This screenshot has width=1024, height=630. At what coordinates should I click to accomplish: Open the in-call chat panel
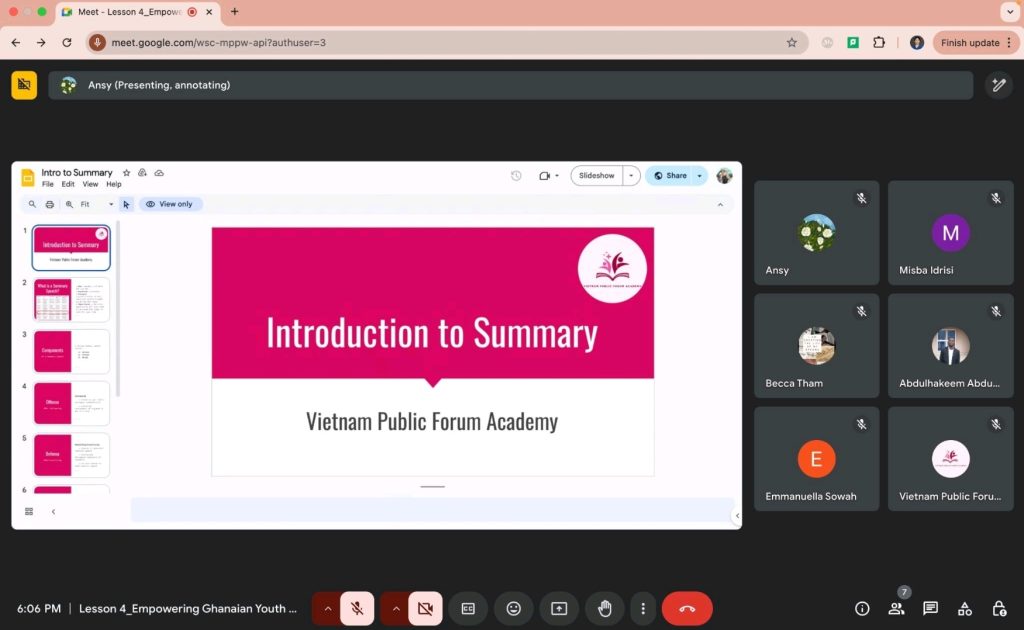(x=930, y=608)
